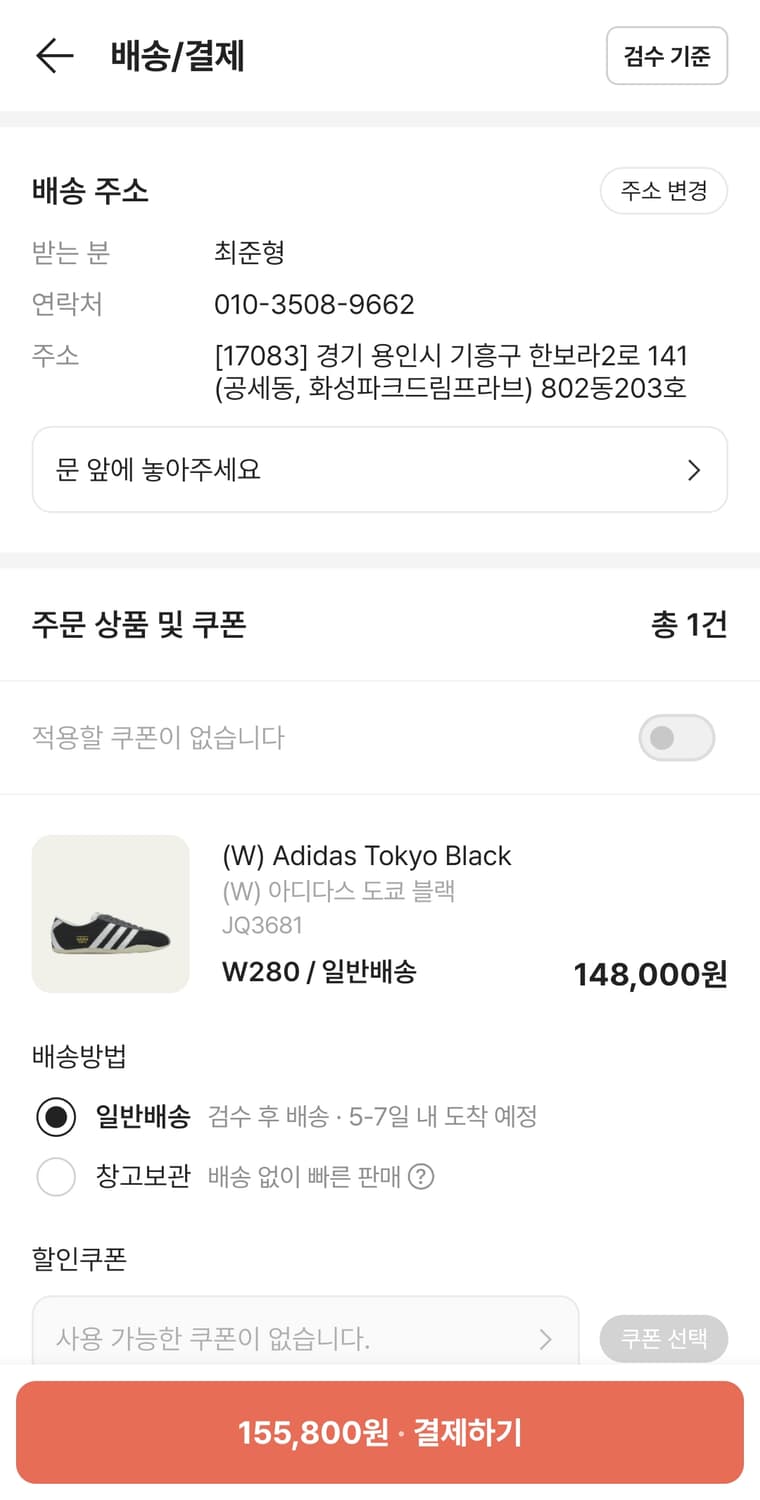This screenshot has height=1500, width=760.
Task: Tap 155,800원 결제하기 to pay
Action: (x=380, y=1433)
